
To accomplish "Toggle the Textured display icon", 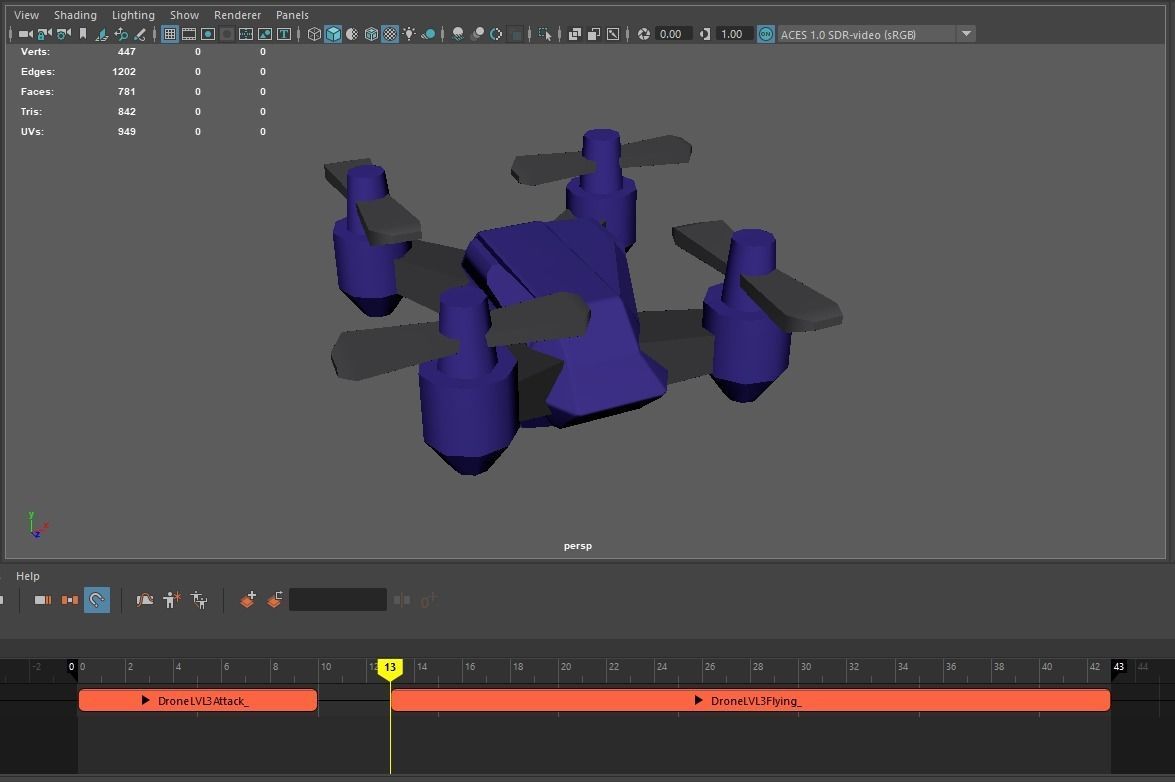I will click(390, 34).
